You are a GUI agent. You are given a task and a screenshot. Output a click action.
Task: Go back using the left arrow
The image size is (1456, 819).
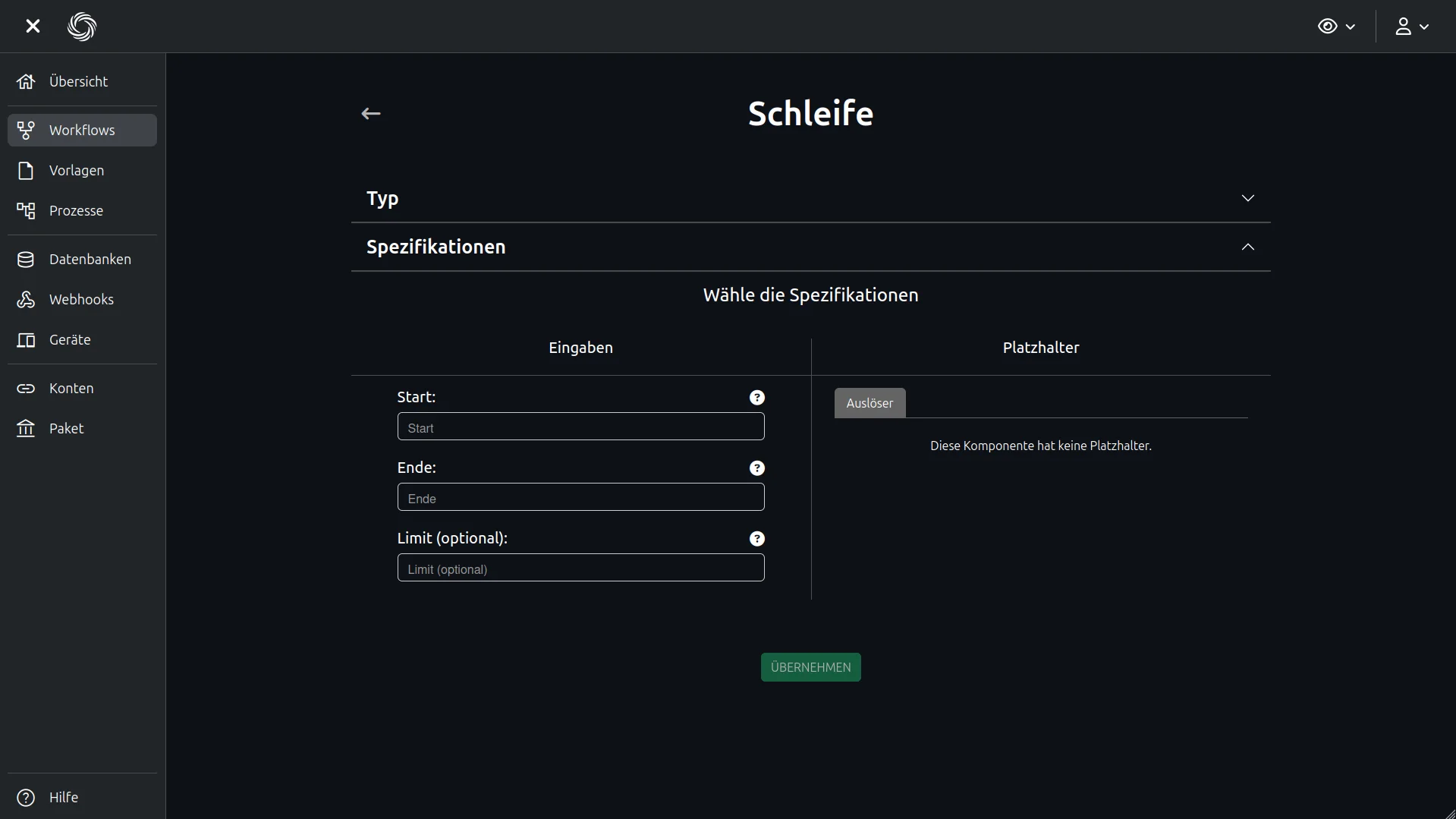click(370, 114)
